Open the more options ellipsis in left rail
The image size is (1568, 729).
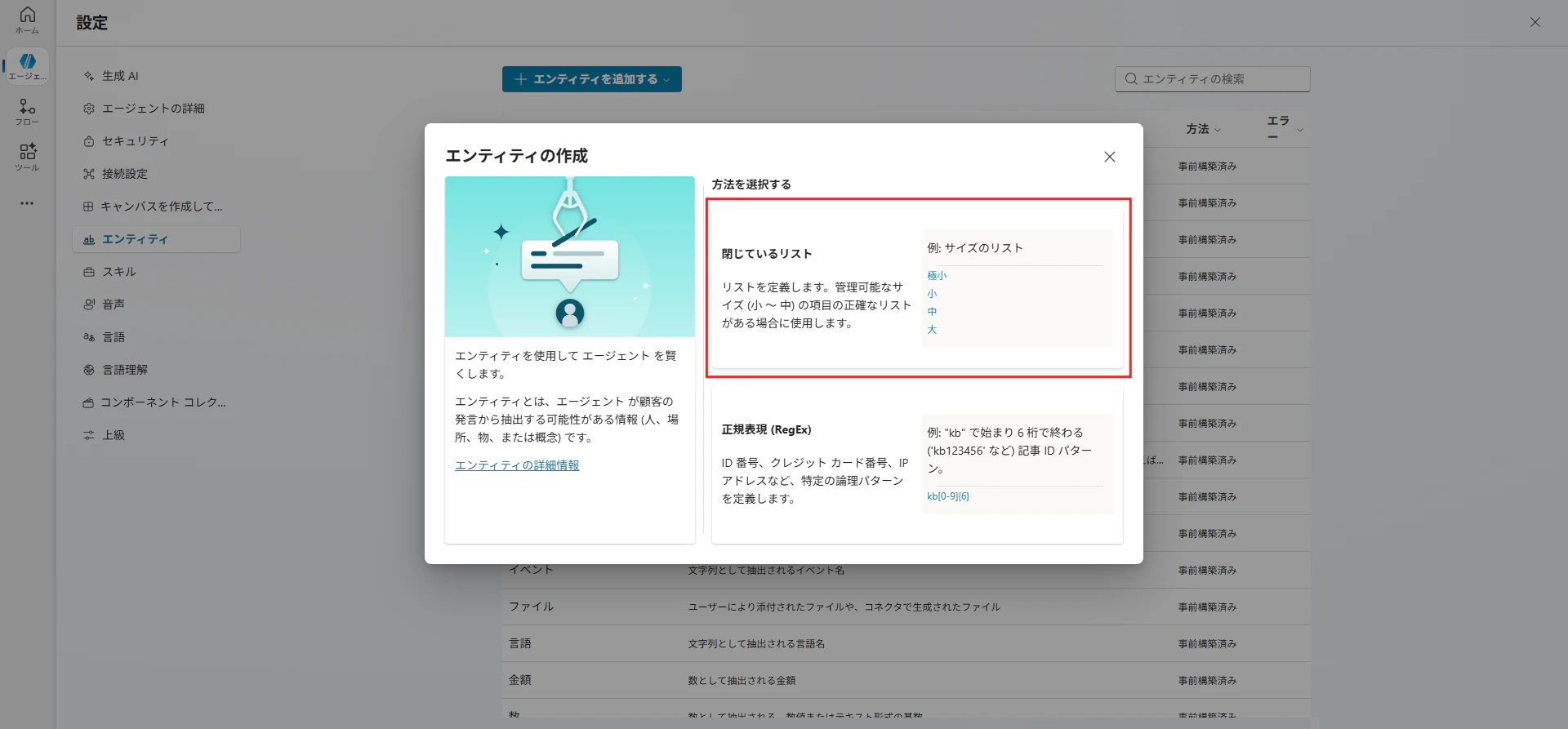pos(27,203)
